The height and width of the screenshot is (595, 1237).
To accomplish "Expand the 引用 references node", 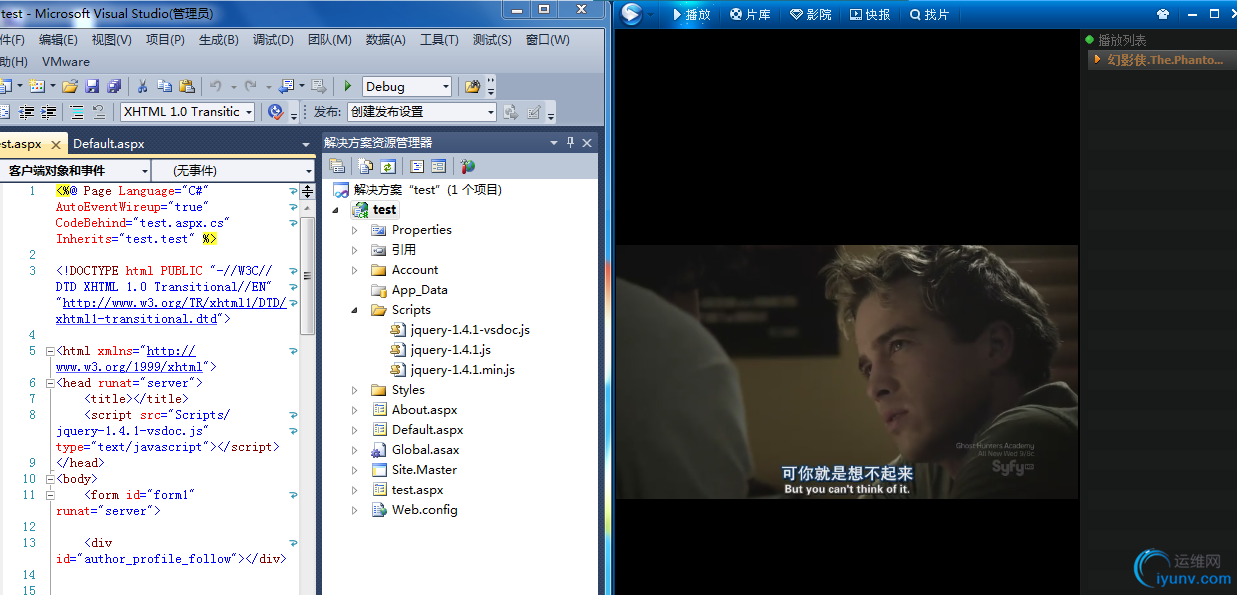I will coord(355,250).
